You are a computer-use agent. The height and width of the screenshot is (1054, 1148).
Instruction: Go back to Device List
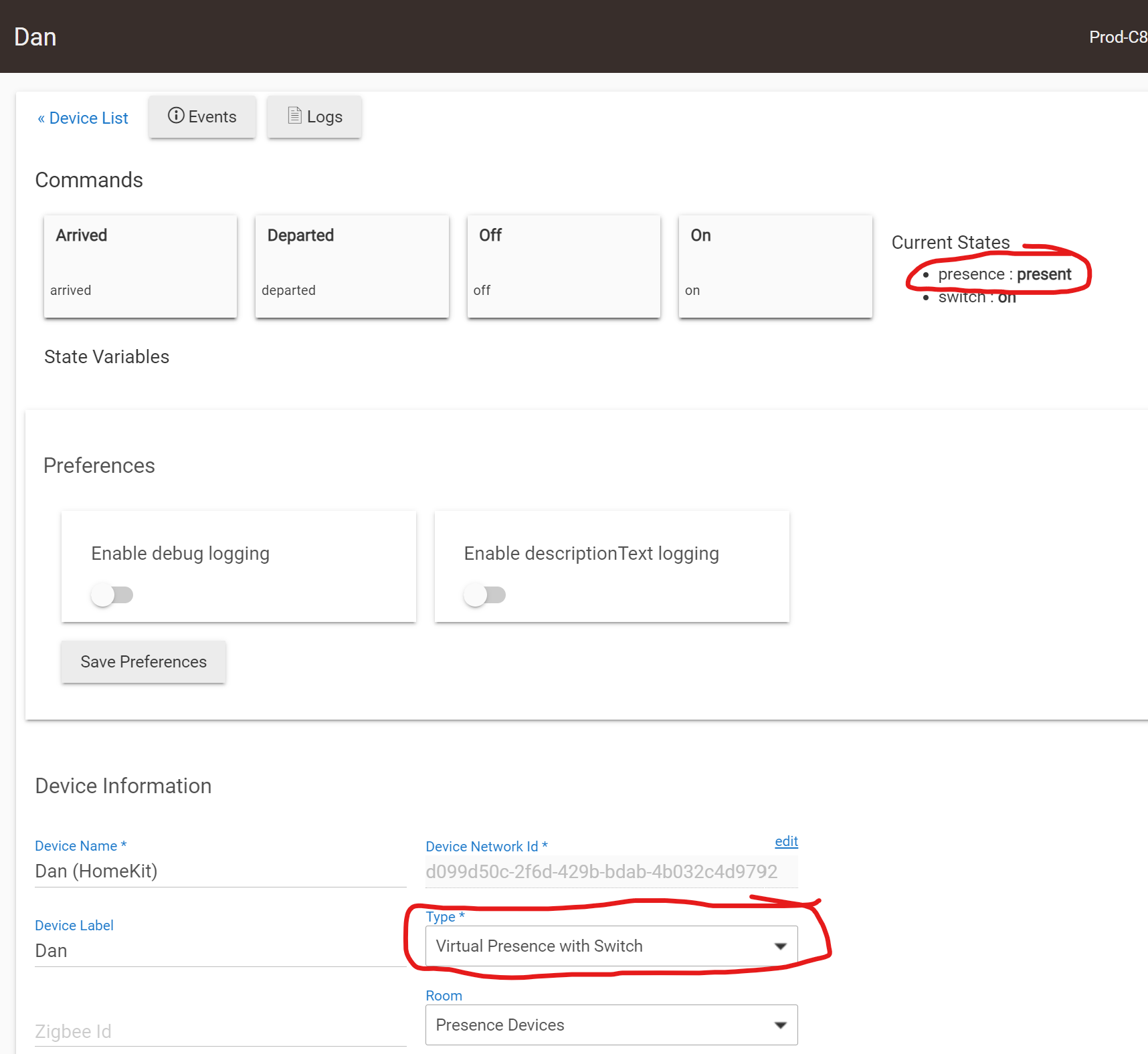coord(83,118)
